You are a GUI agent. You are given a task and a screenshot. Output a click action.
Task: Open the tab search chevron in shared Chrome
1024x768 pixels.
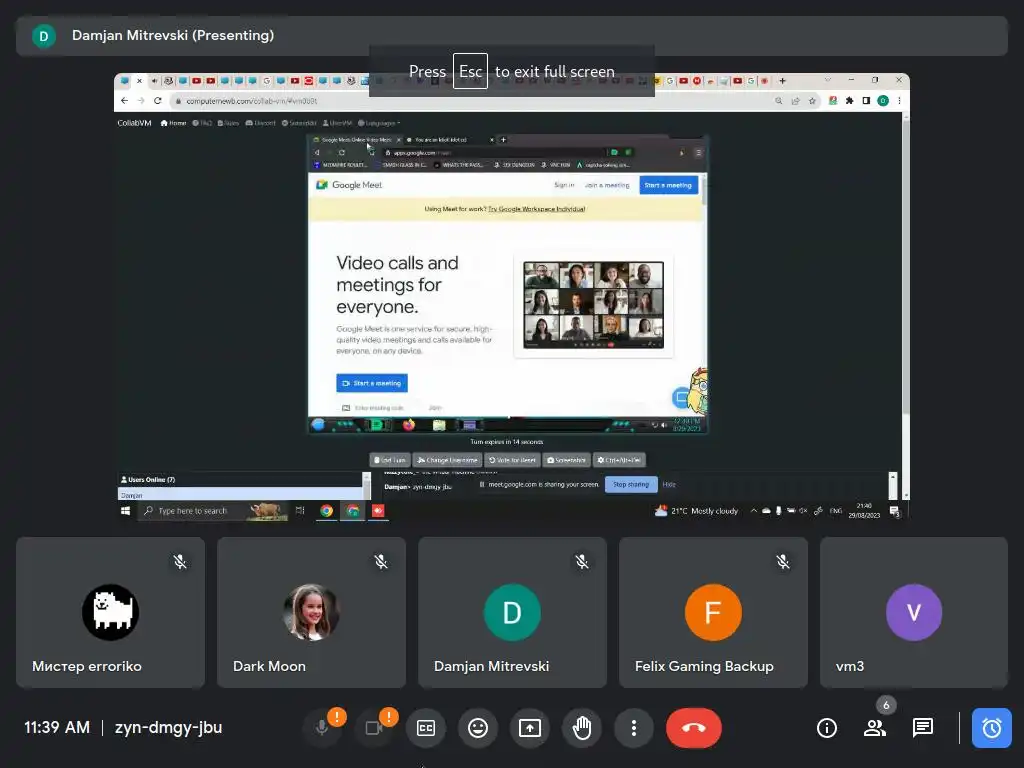coord(827,80)
